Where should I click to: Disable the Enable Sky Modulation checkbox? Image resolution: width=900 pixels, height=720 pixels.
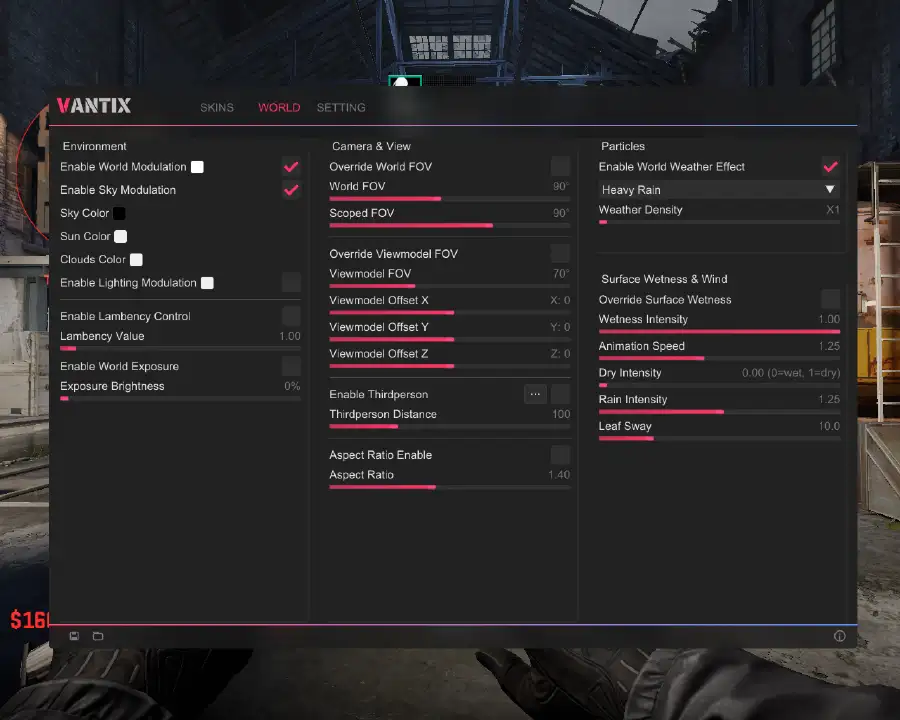tap(291, 190)
